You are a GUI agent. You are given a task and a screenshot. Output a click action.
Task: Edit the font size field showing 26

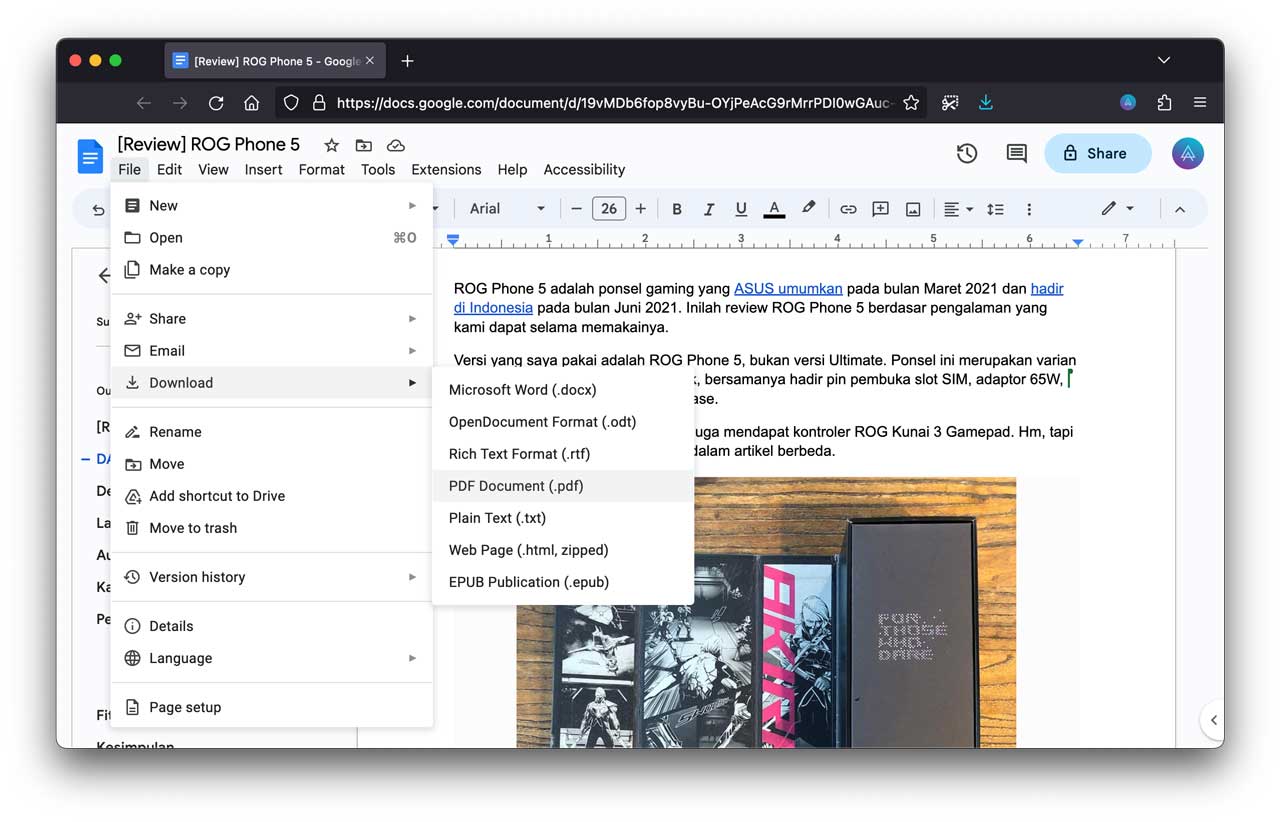click(608, 209)
